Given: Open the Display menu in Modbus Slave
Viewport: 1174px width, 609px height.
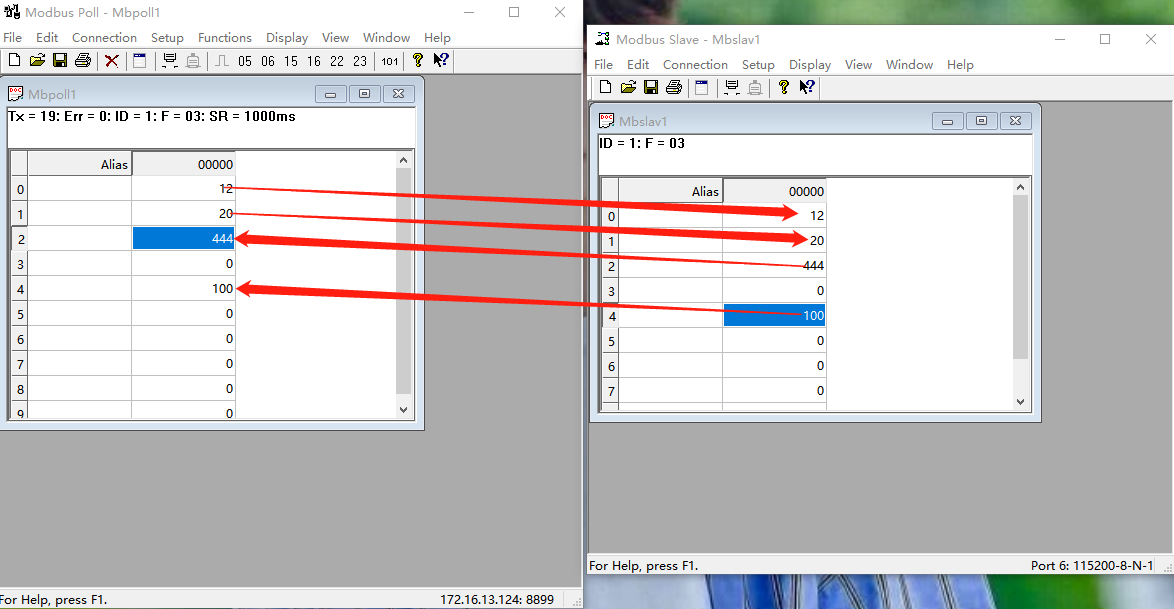Looking at the screenshot, I should click(x=810, y=65).
